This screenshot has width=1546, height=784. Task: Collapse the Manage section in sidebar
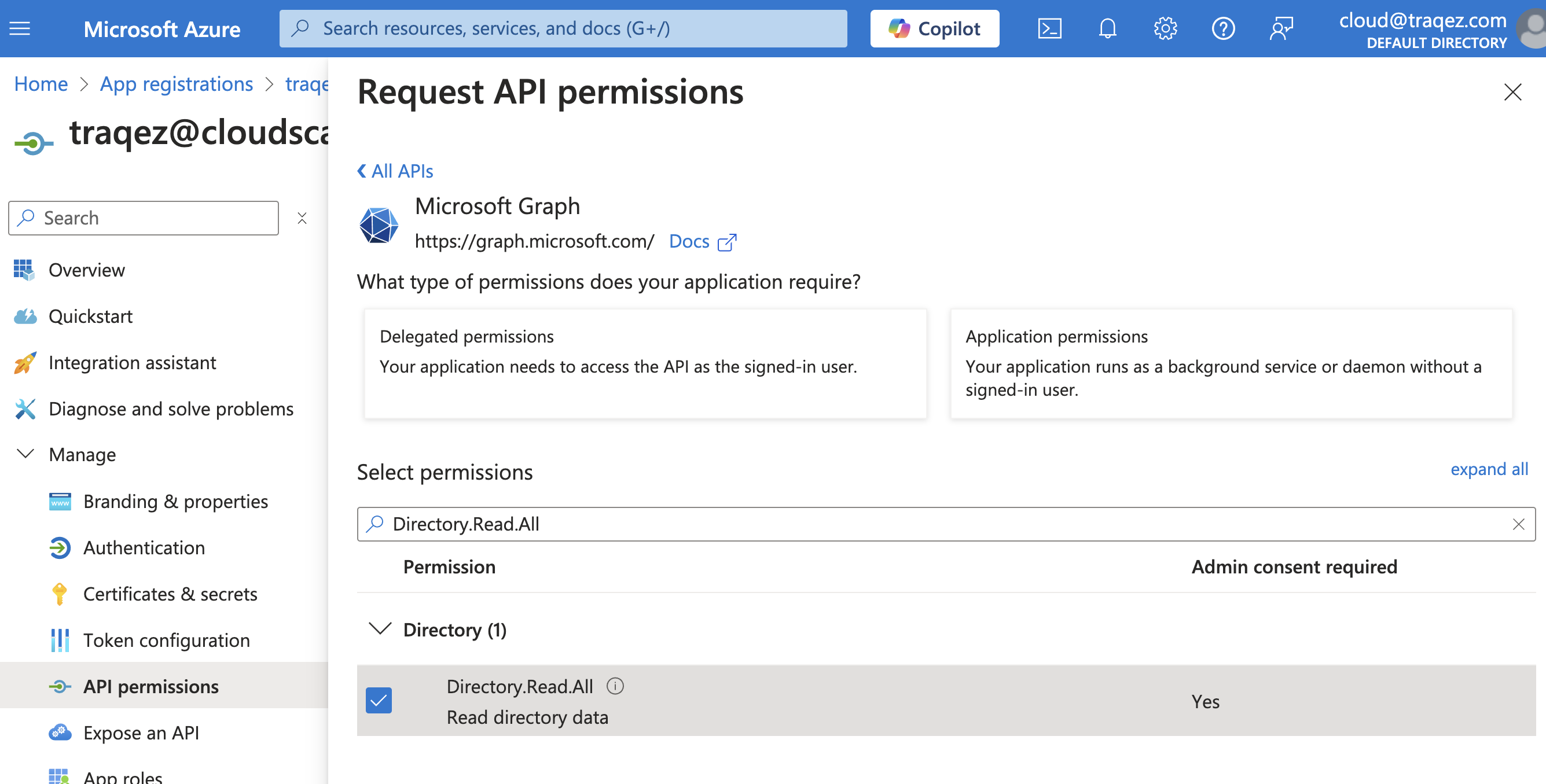[x=25, y=454]
